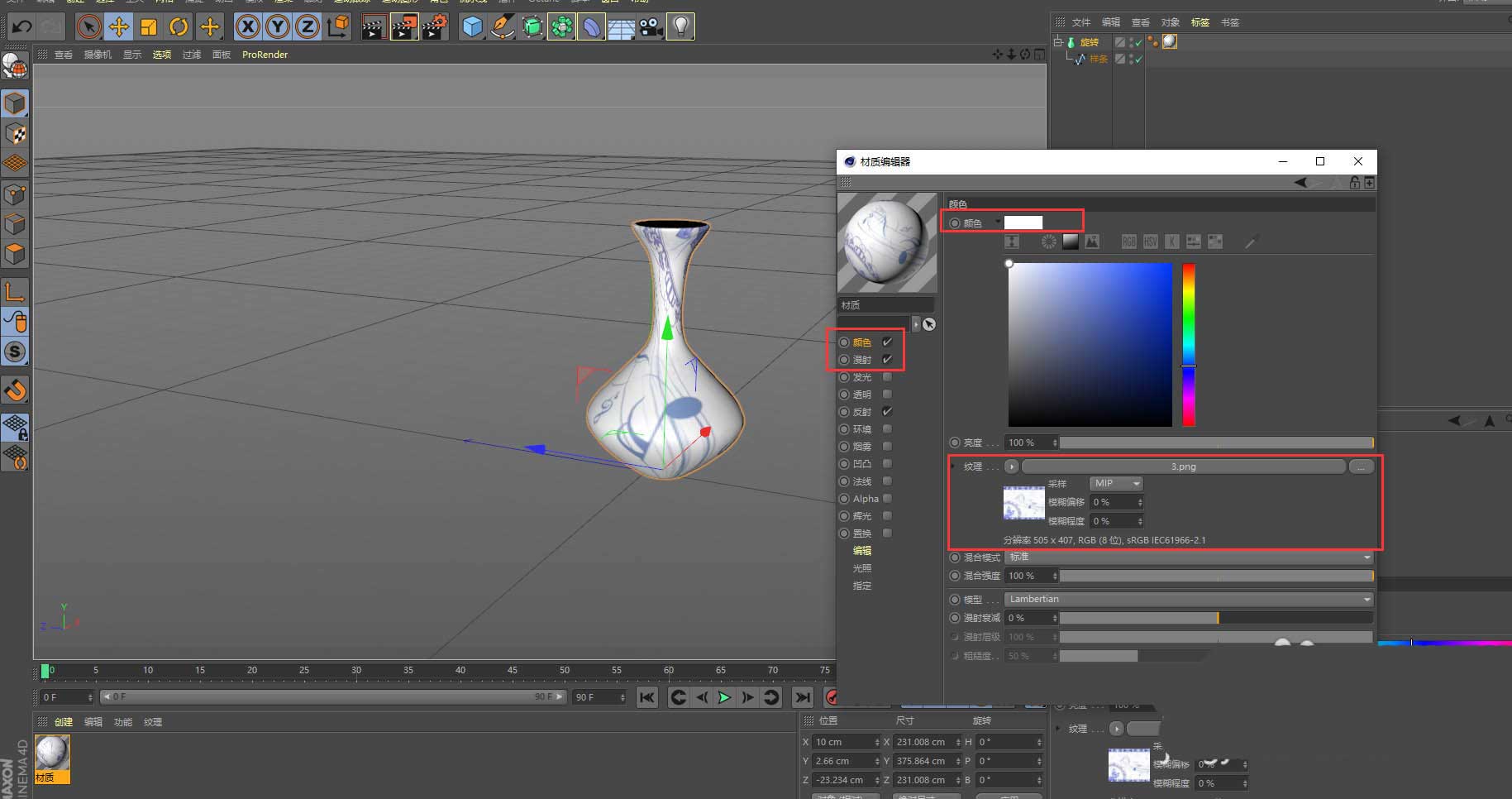
Task: Add a cube primitive from toolbar
Action: [x=472, y=27]
